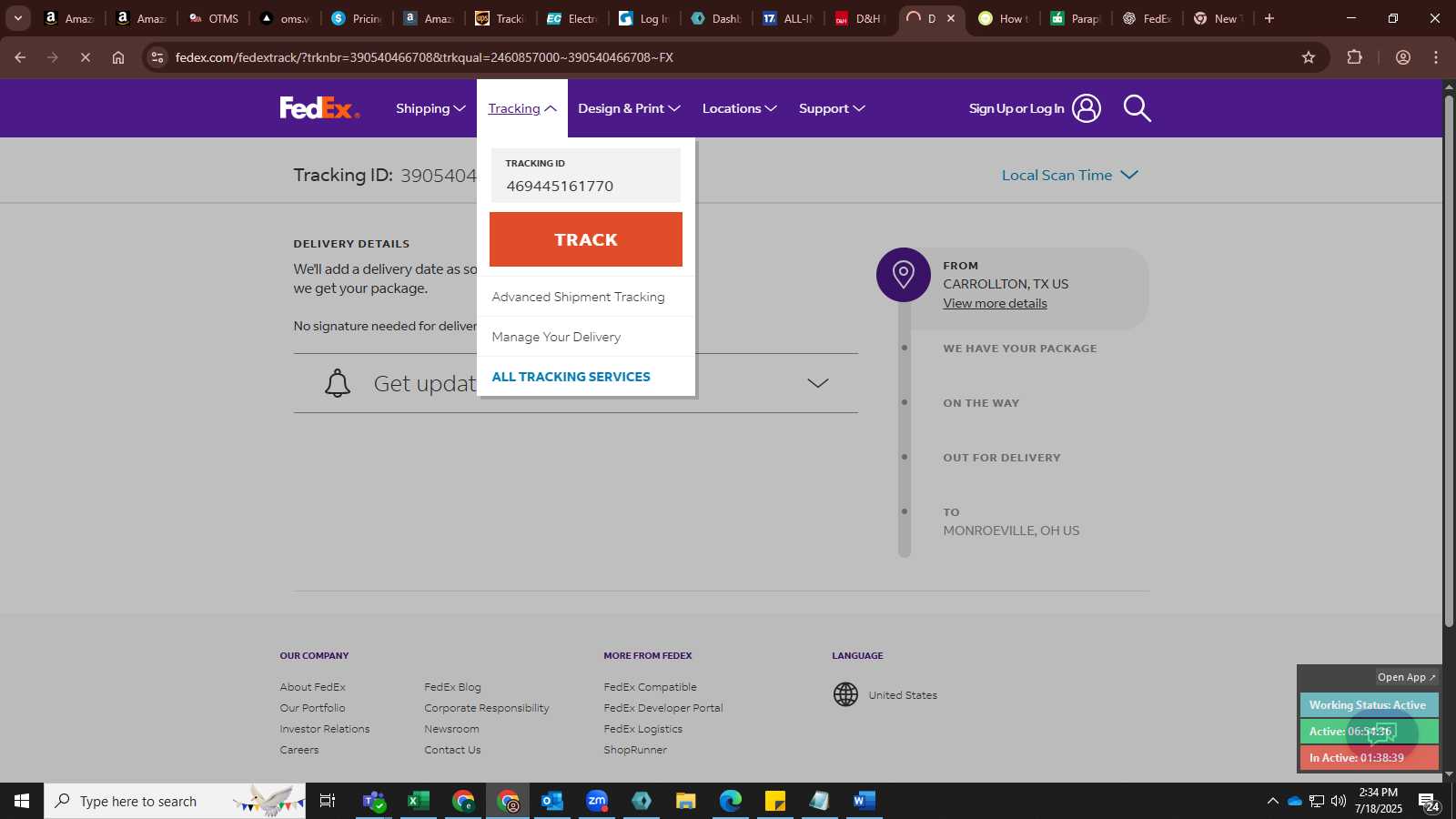
Task: Switch to the Electr browser tab
Action: 572,18
